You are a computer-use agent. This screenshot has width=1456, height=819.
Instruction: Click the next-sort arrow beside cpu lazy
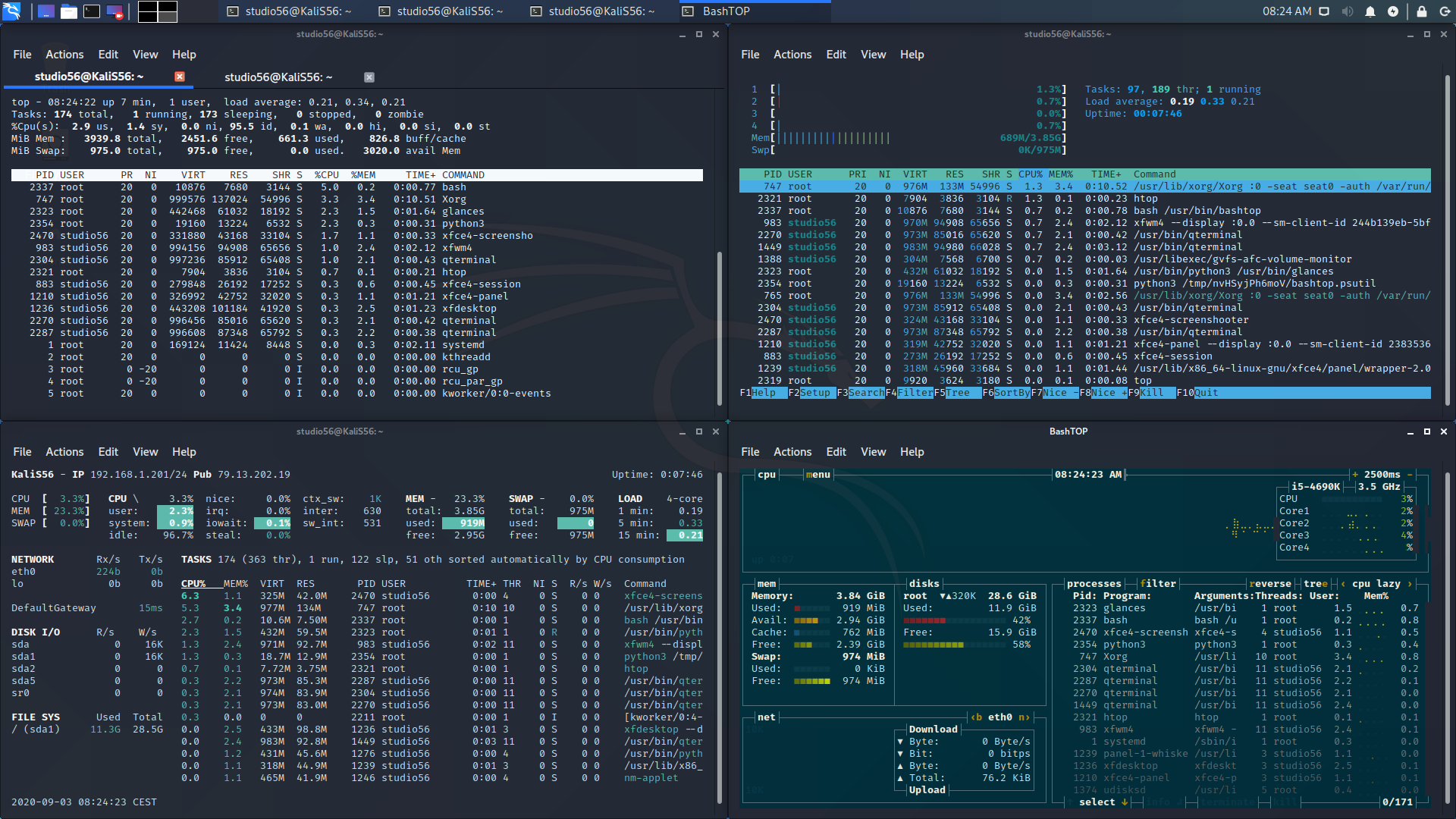tap(1409, 584)
